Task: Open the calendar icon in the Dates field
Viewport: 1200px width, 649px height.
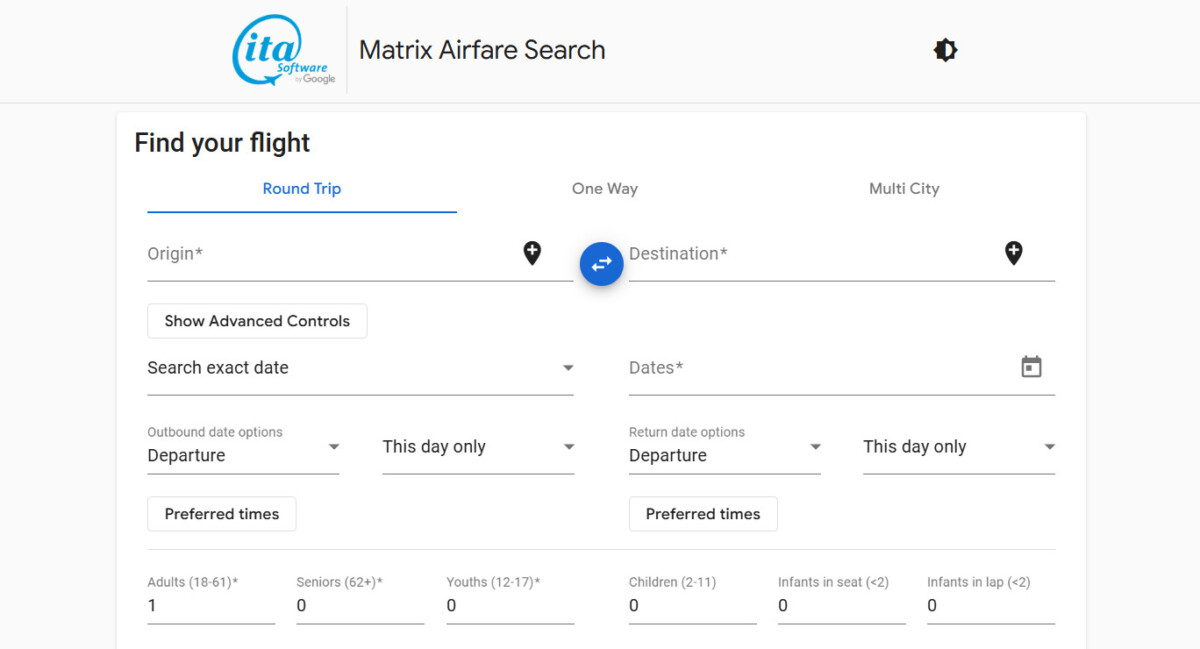Action: tap(1031, 367)
